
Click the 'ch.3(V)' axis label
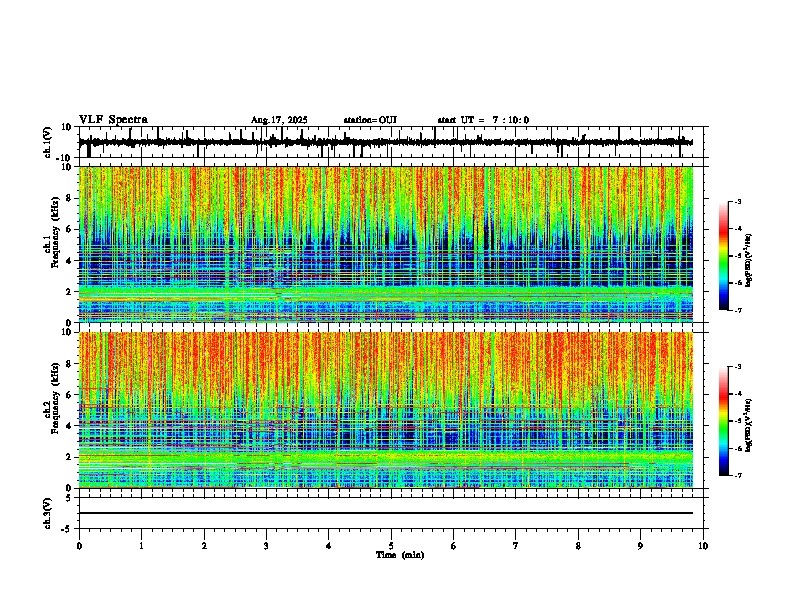pyautogui.click(x=48, y=514)
